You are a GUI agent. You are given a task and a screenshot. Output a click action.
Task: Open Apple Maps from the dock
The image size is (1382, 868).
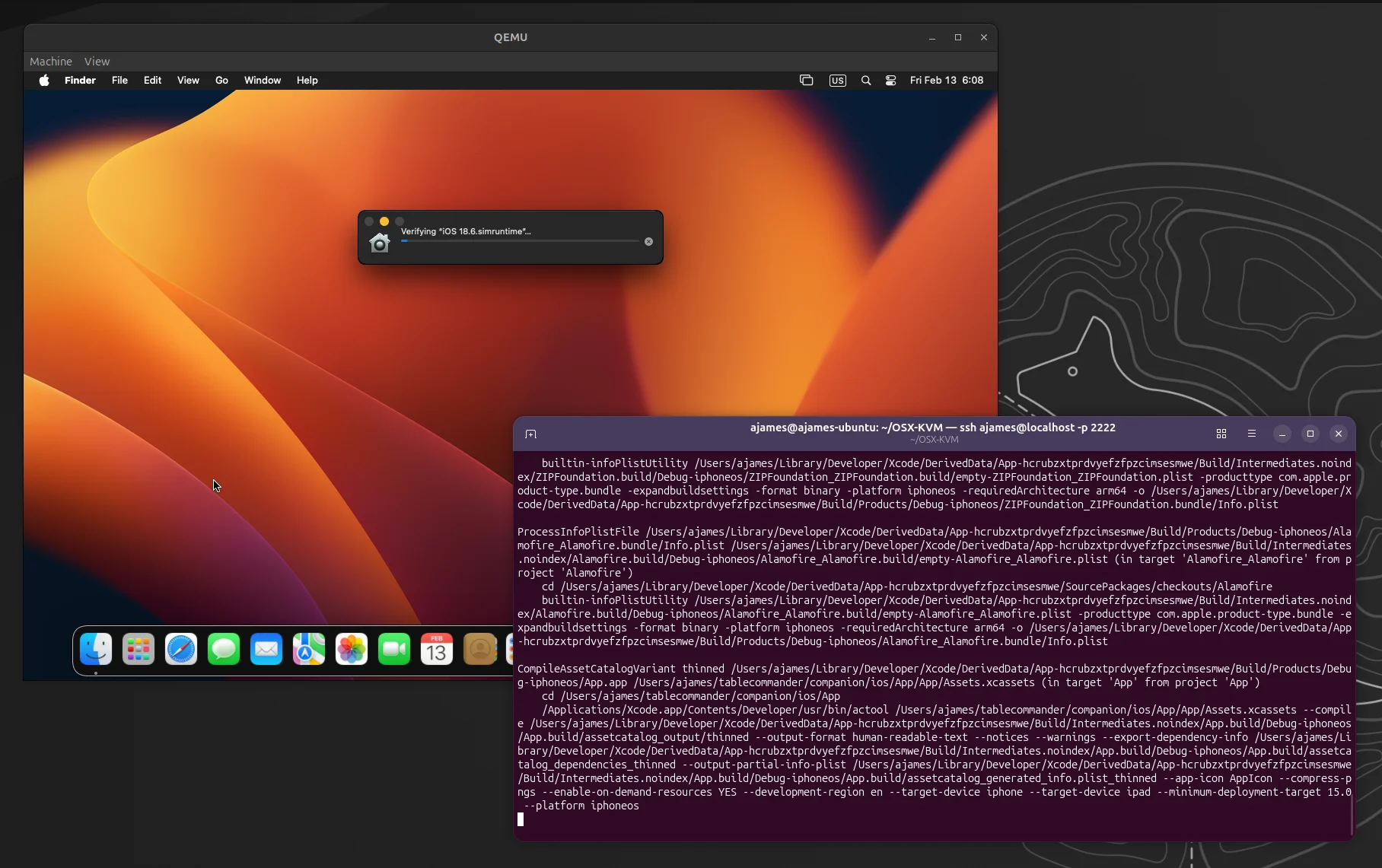coord(308,649)
